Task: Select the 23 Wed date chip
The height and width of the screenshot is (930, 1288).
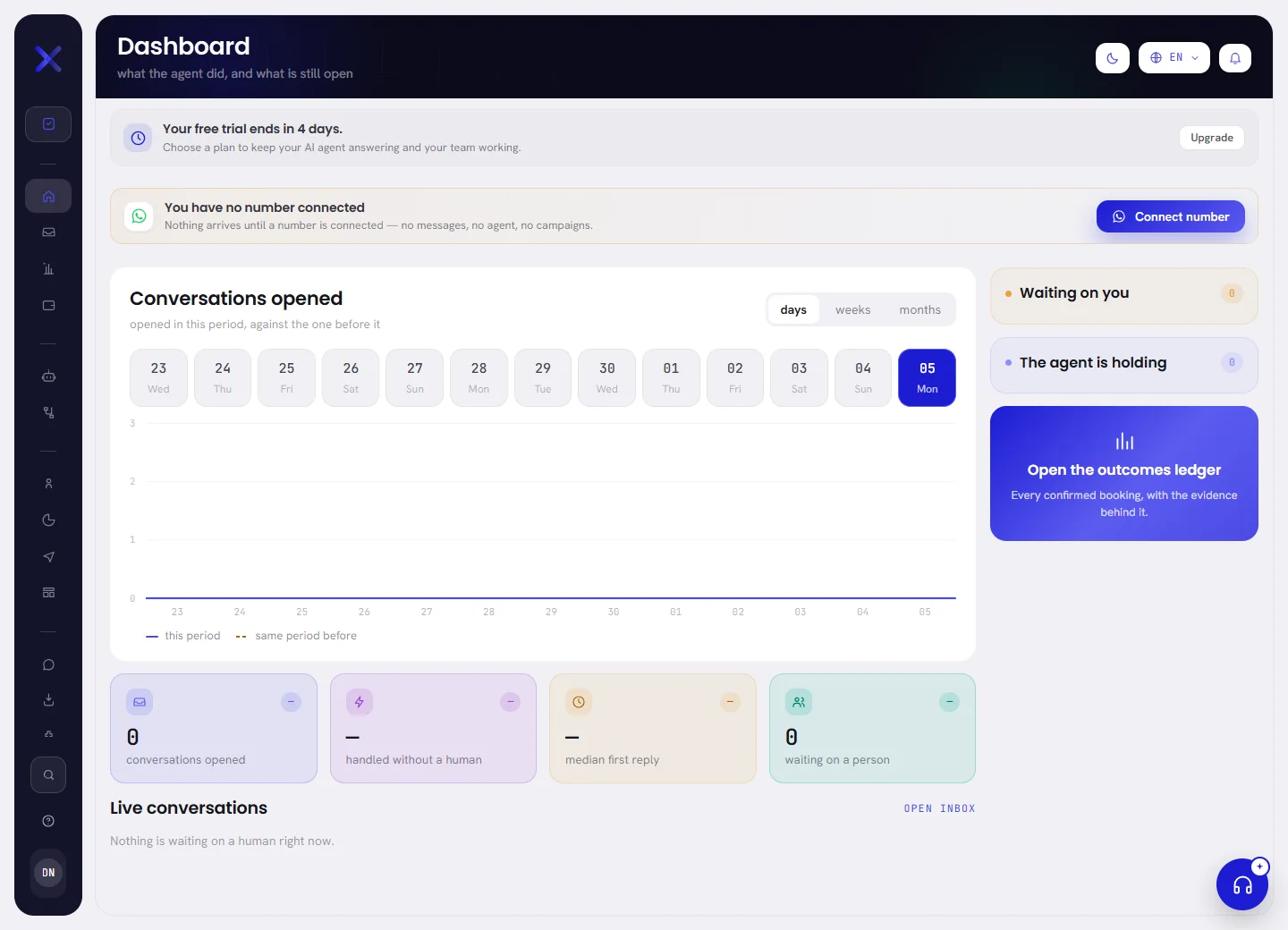Action: [158, 377]
